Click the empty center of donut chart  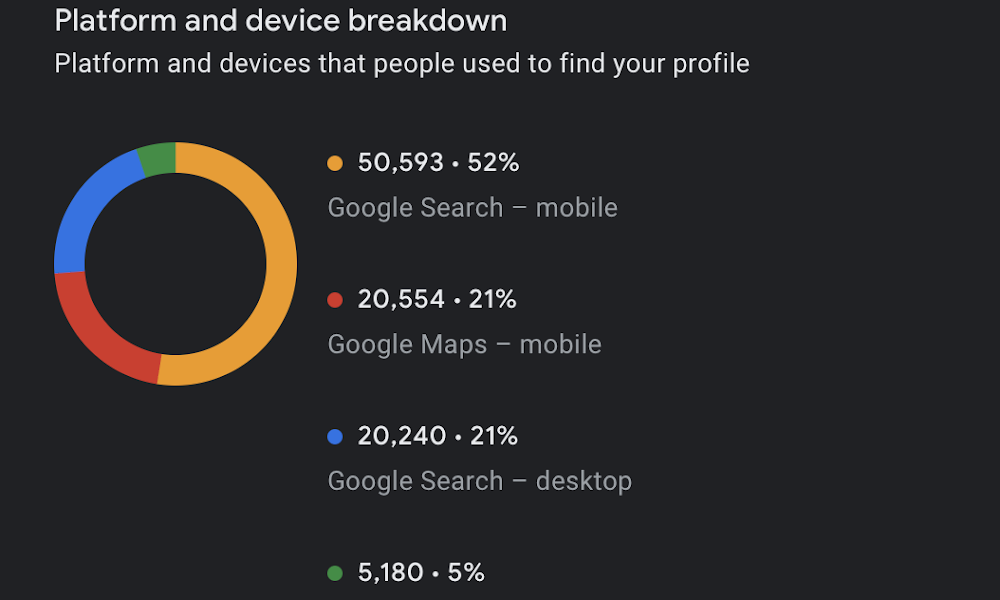tap(175, 264)
